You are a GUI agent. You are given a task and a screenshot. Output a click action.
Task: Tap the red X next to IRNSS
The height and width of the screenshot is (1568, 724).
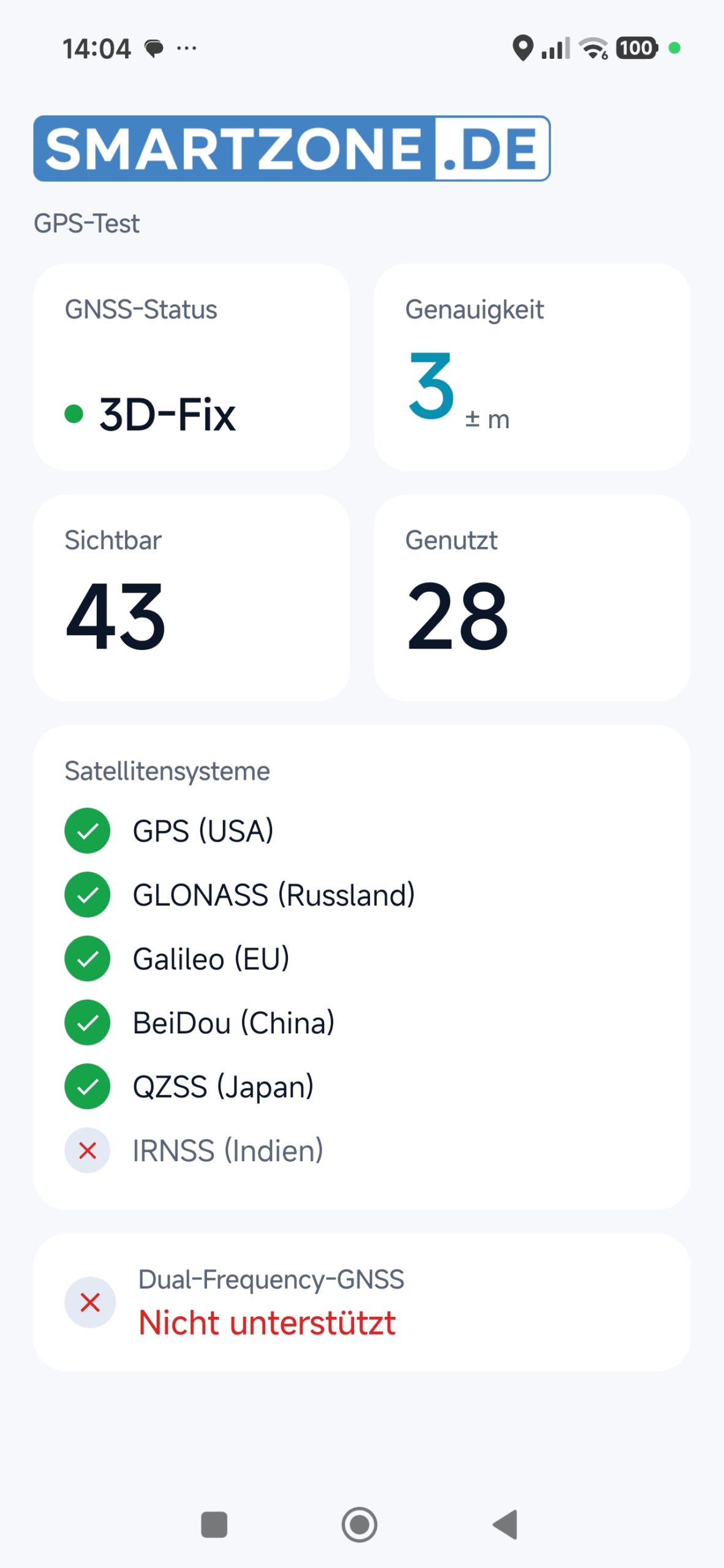coord(88,1150)
